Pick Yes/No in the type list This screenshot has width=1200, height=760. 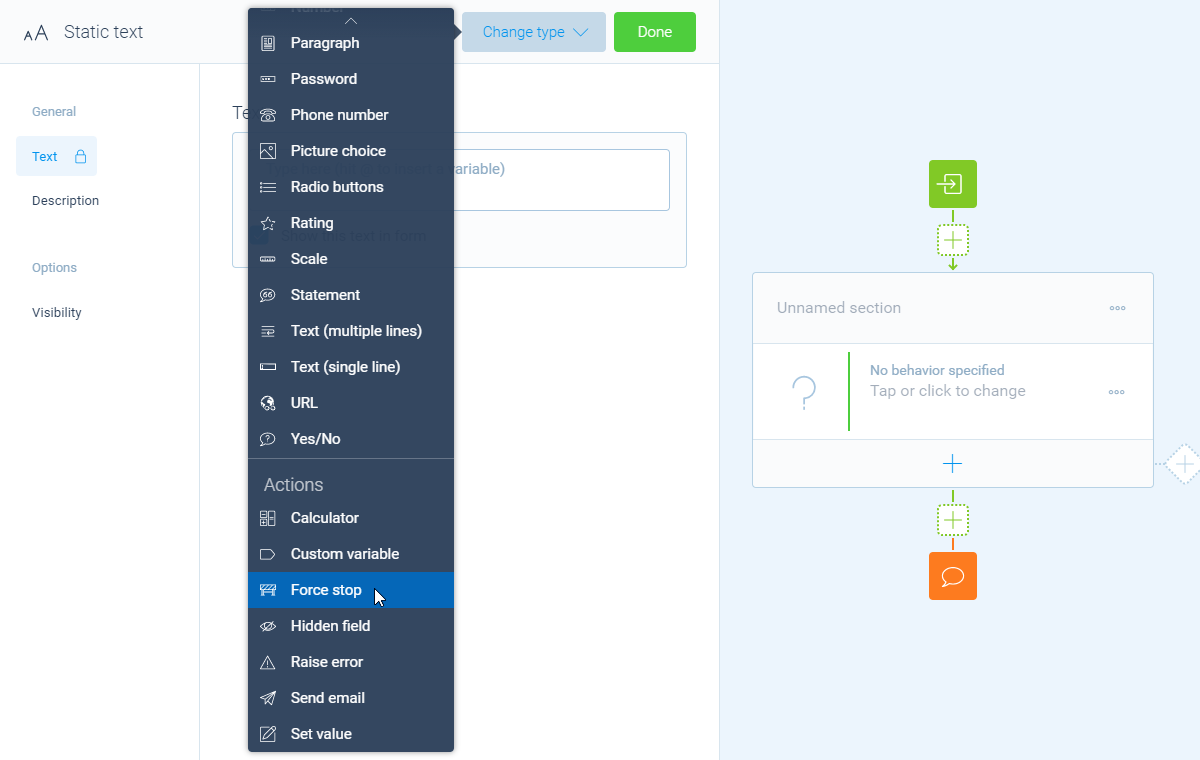point(351,439)
